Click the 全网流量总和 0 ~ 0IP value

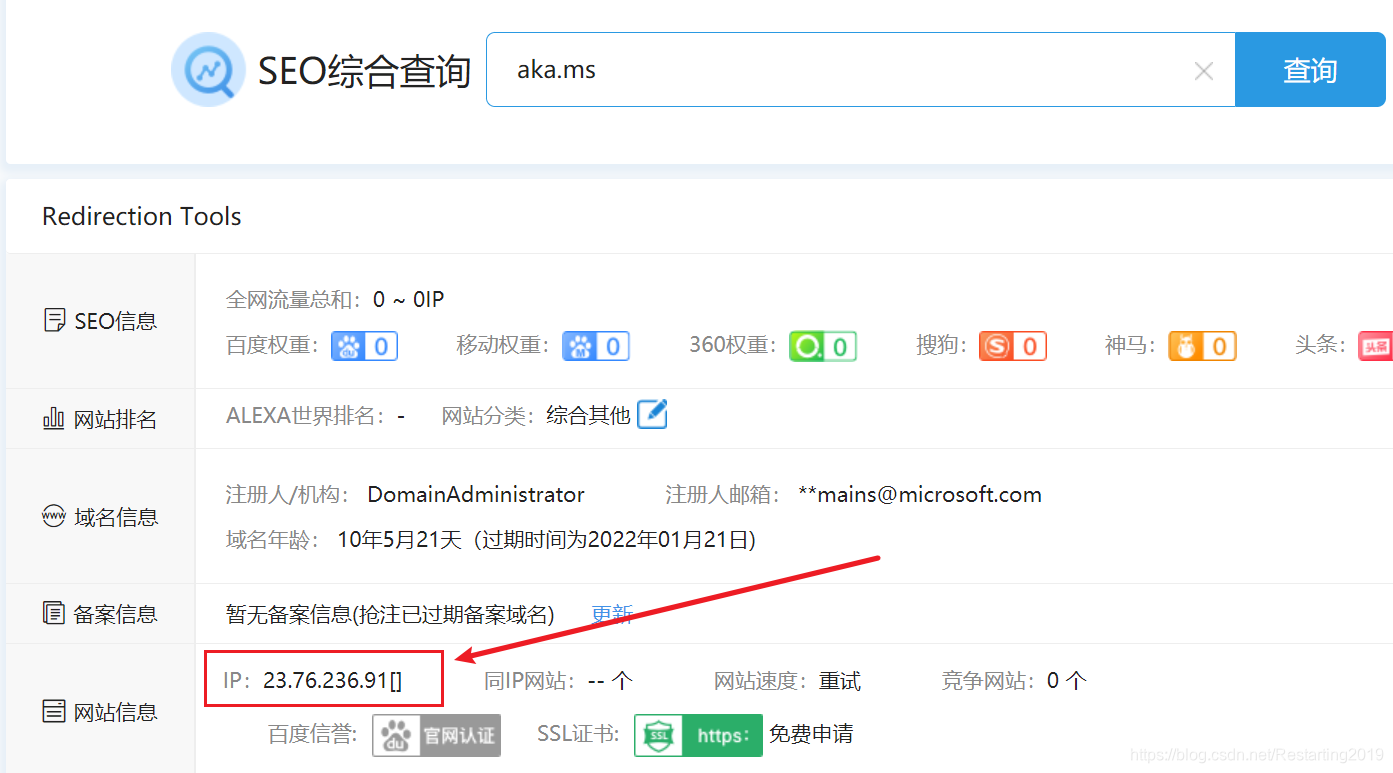point(408,299)
